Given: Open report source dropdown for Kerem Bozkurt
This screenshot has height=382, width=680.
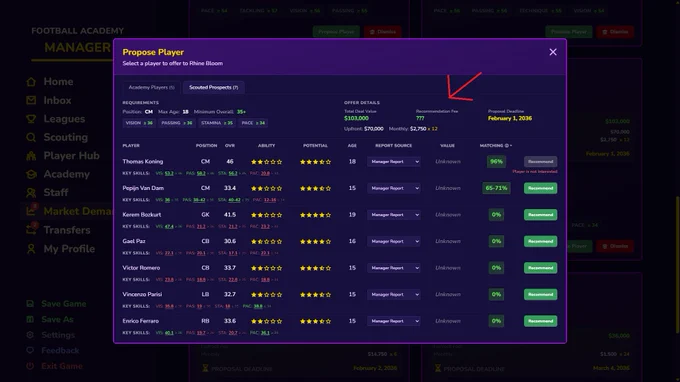Looking at the screenshot, I should pos(393,215).
